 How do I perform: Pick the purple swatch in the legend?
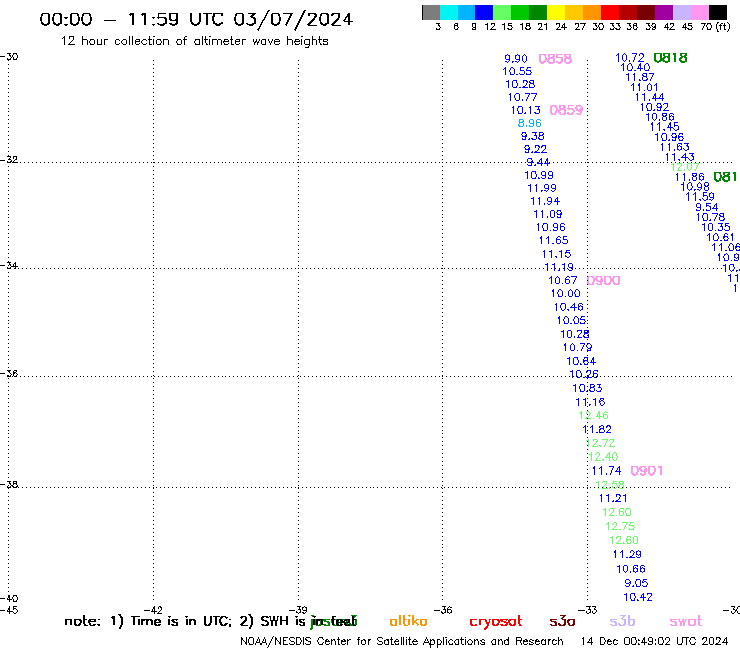664,12
